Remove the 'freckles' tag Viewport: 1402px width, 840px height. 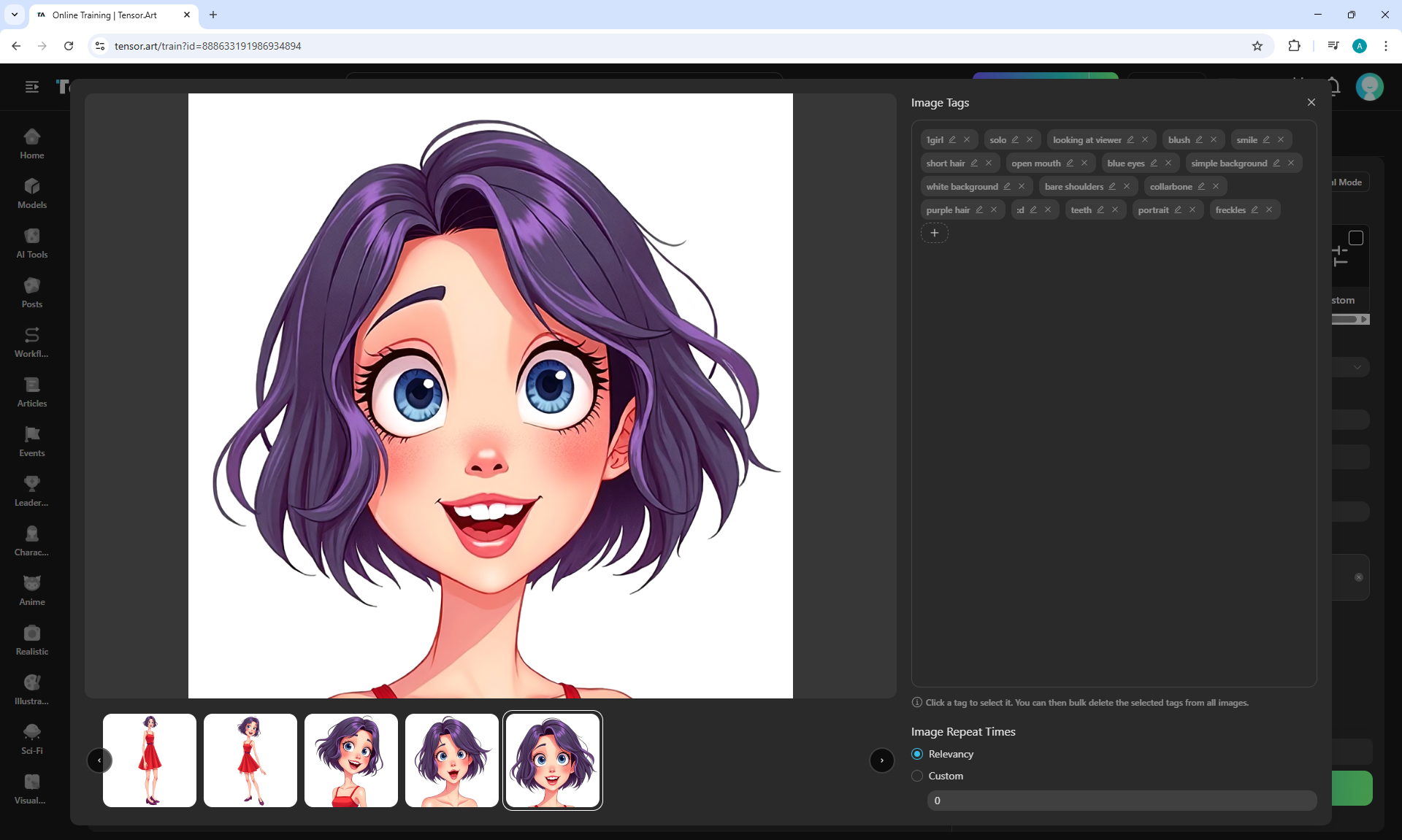click(x=1269, y=210)
